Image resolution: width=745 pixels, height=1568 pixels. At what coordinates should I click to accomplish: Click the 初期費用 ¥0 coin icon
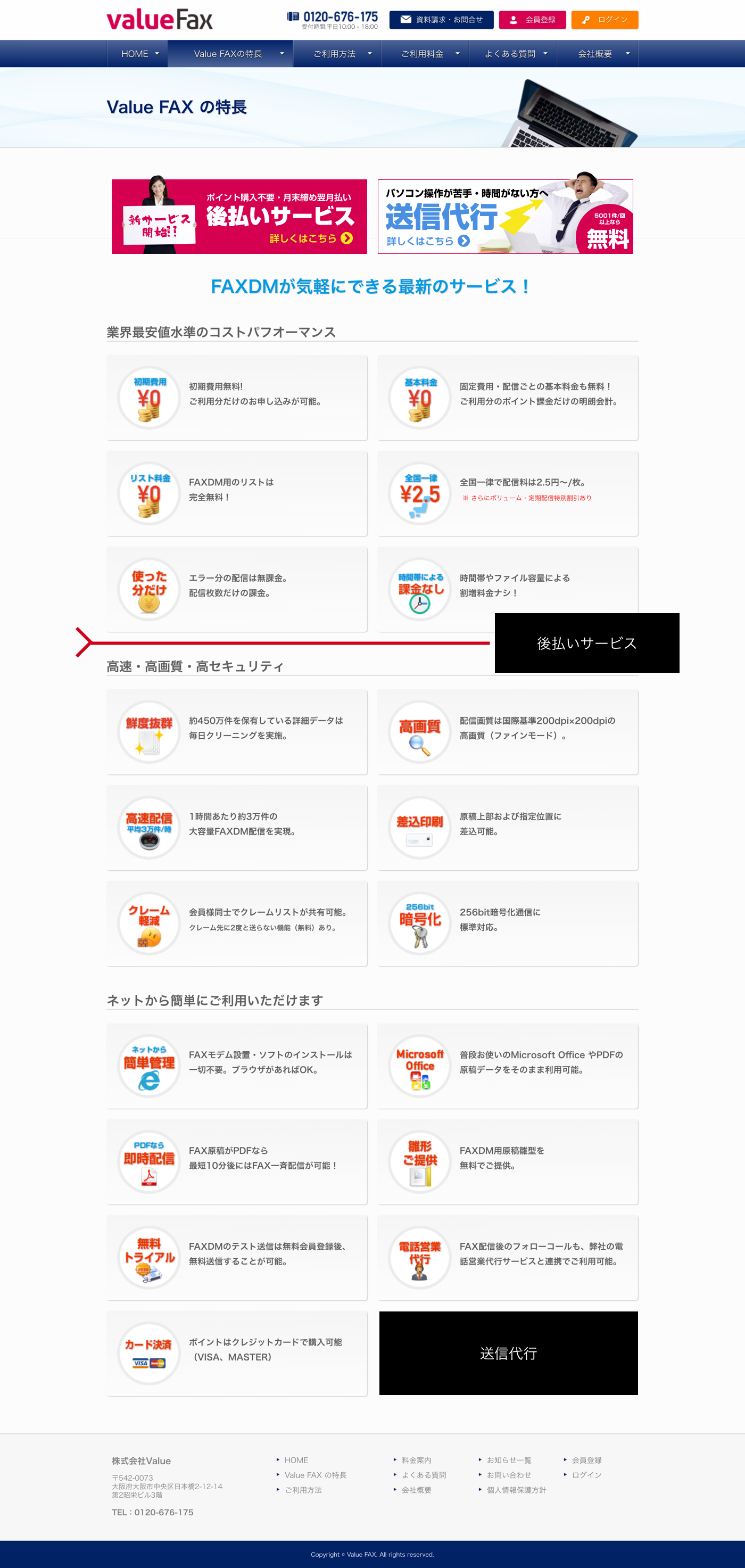pos(149,398)
